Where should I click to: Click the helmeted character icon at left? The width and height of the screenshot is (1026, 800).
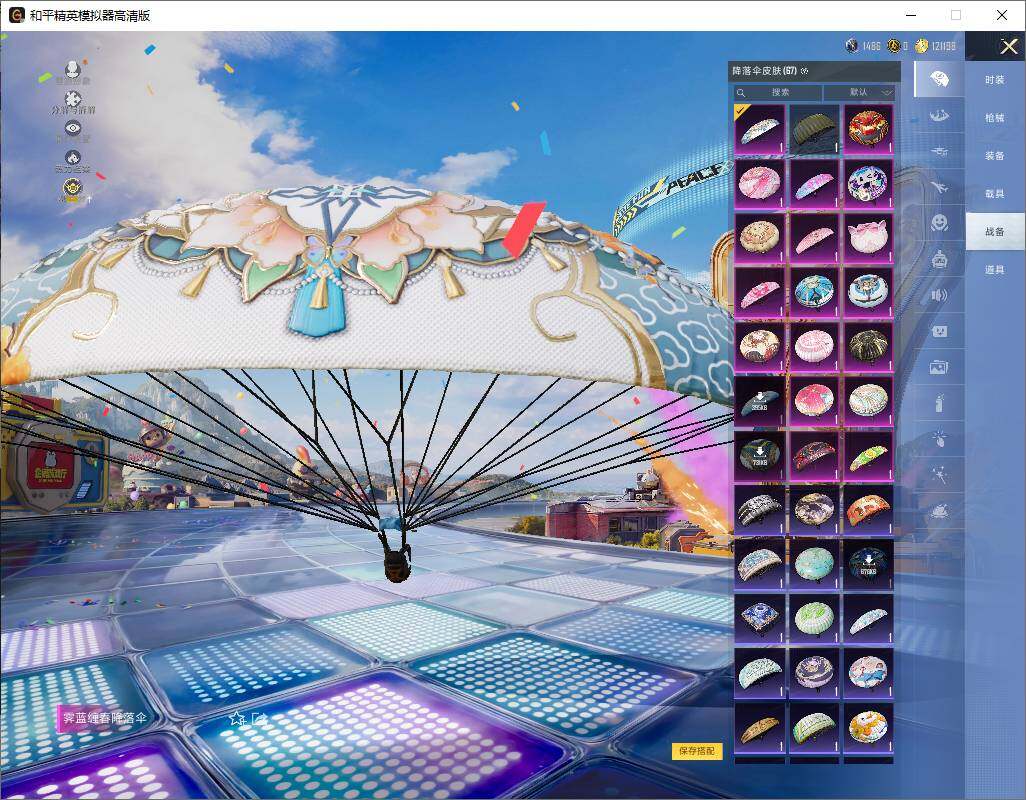pyautogui.click(x=73, y=68)
